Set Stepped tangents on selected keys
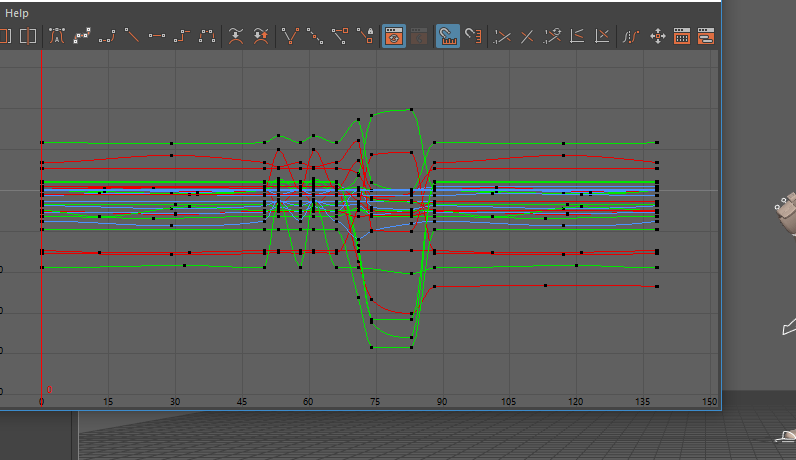This screenshot has width=796, height=460. (181, 36)
